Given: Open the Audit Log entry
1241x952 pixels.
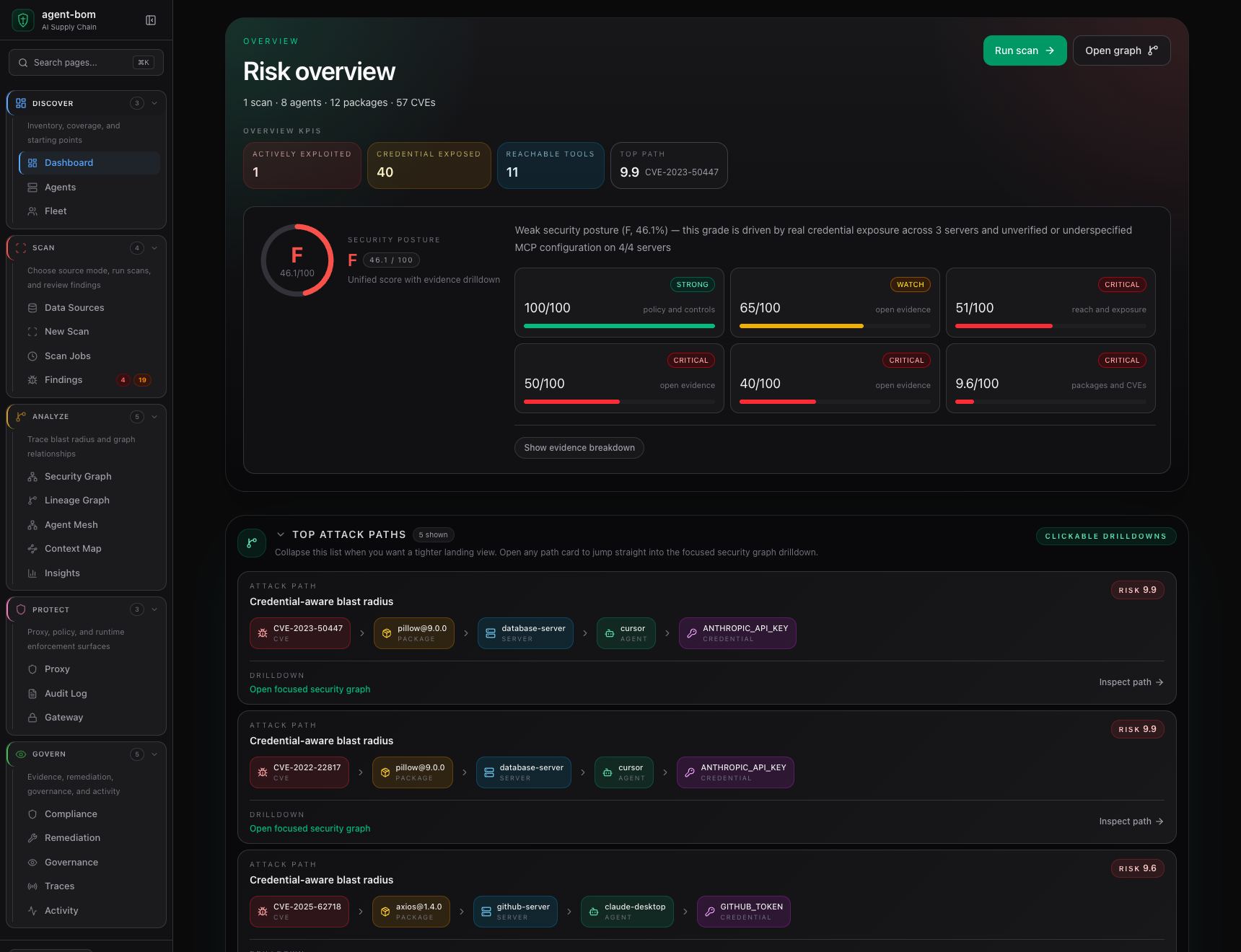Looking at the screenshot, I should point(66,693).
